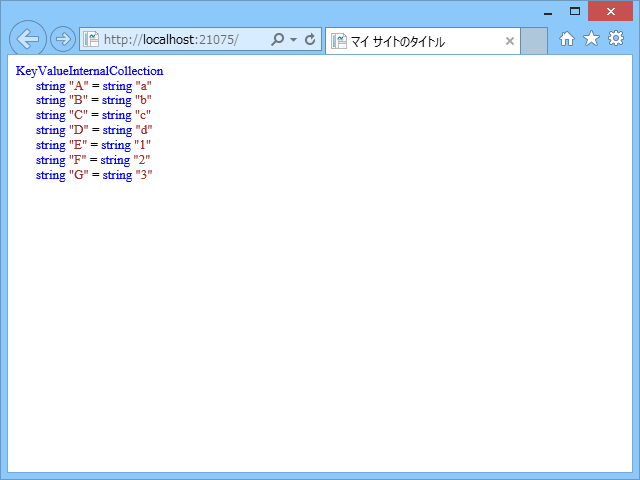Open the tools gear menu
Screen dimensions: 640x480
[616, 38]
